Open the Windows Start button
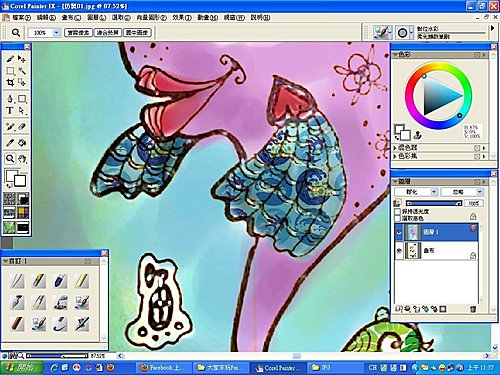Image resolution: width=500 pixels, height=375 pixels. pos(21,368)
